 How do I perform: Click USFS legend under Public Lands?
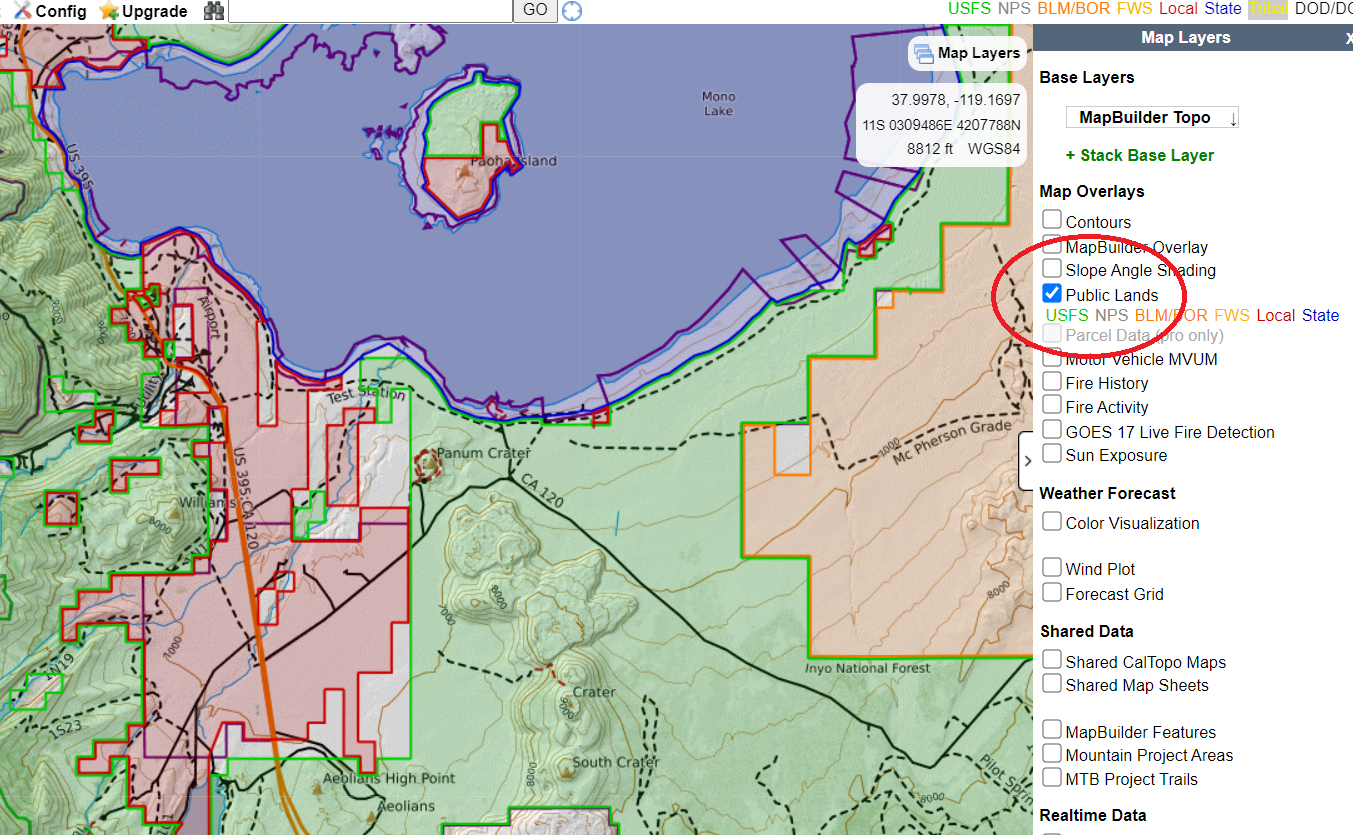[1067, 315]
